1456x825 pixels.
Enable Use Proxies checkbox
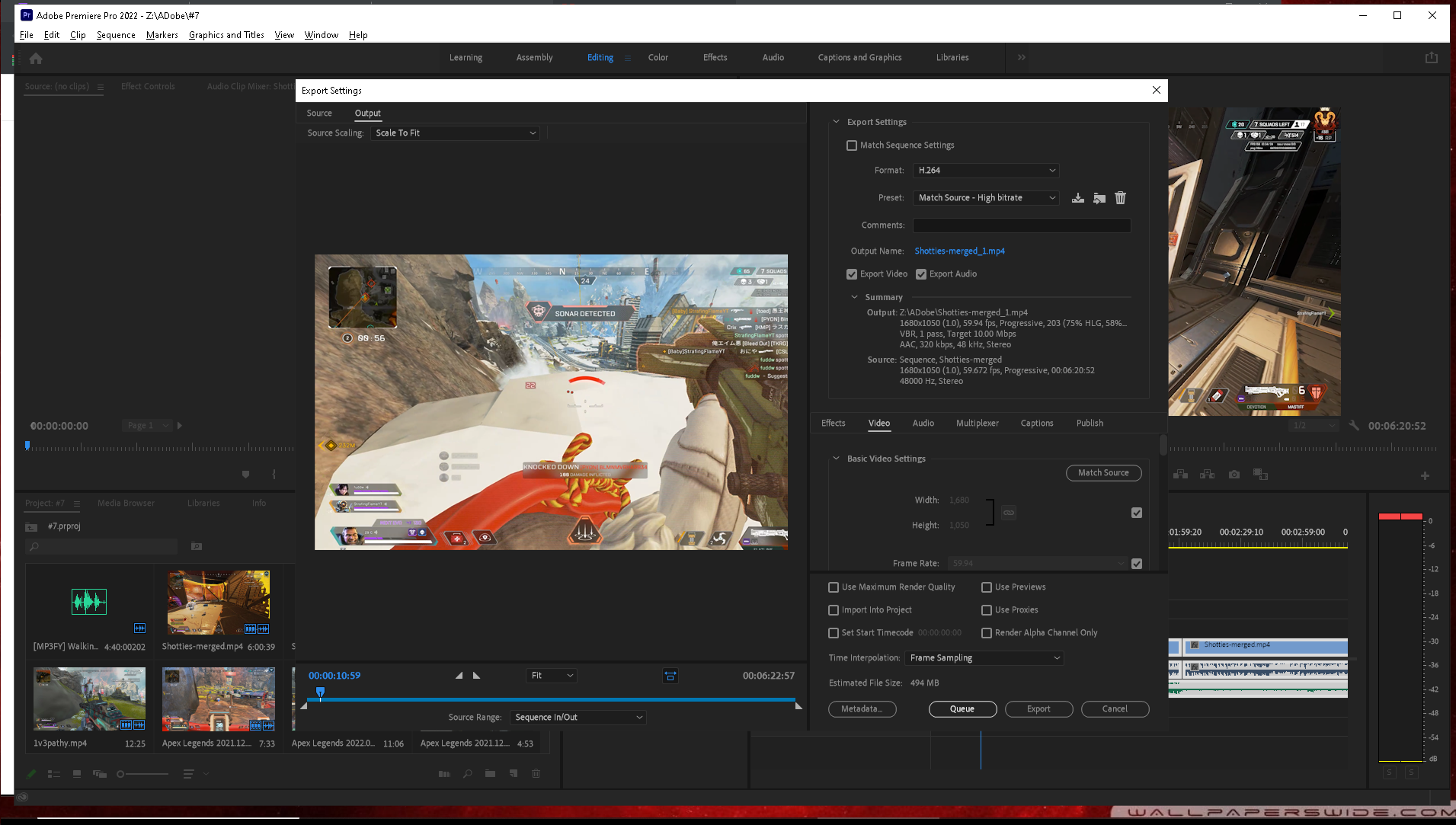pos(987,610)
